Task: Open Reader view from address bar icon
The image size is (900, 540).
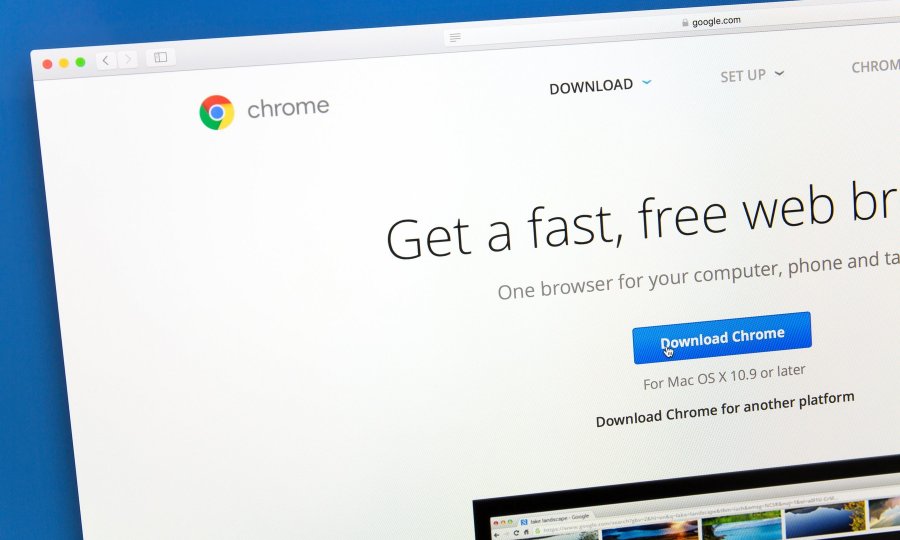Action: pos(455,38)
